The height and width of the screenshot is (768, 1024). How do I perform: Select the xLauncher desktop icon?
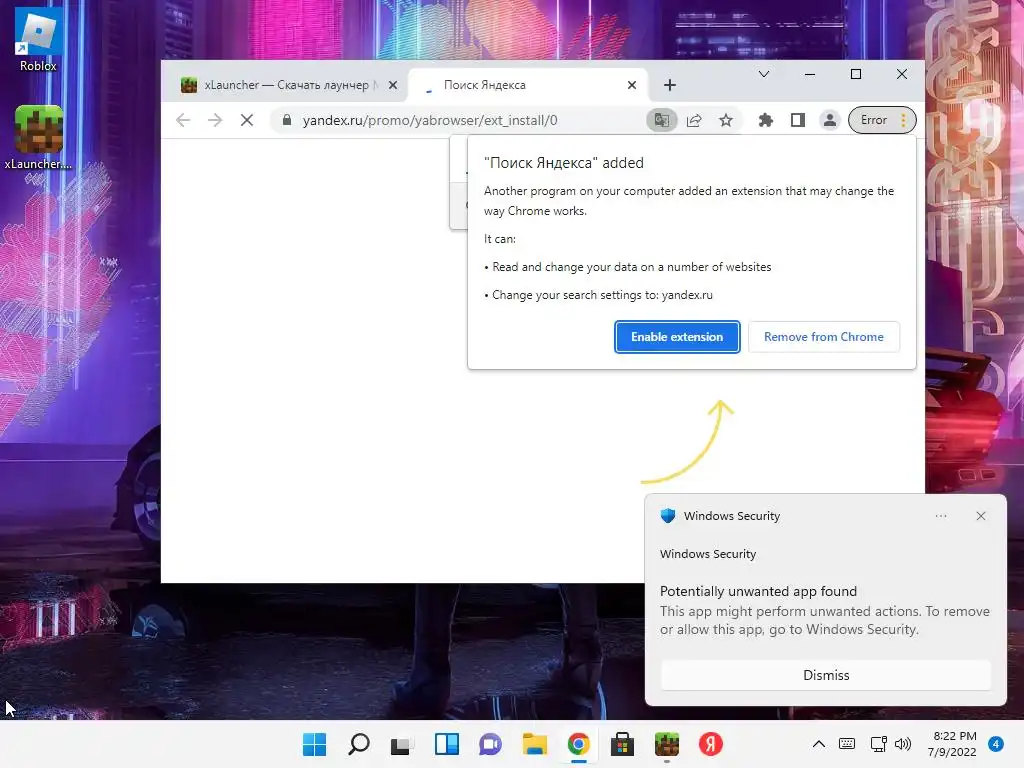[x=38, y=138]
